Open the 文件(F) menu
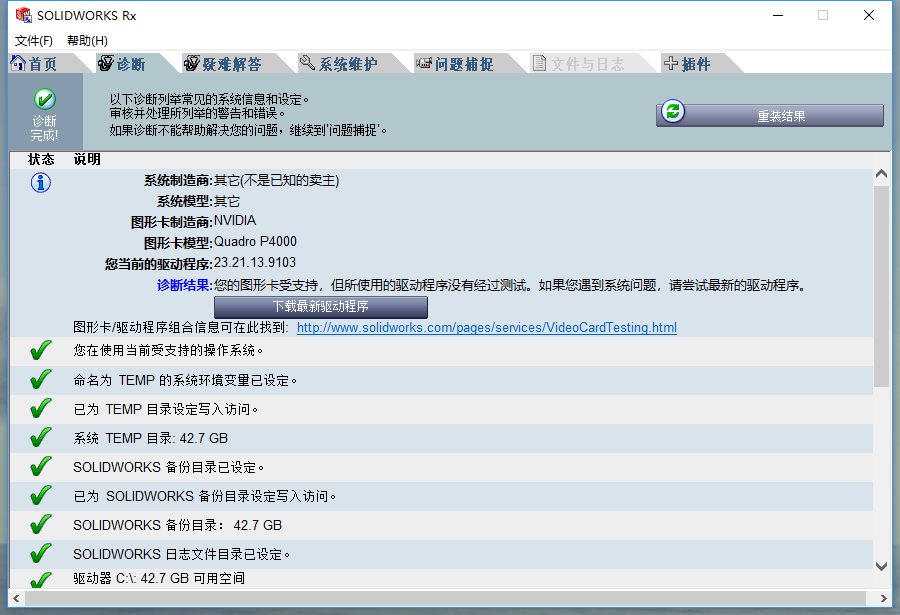900x615 pixels. point(33,41)
